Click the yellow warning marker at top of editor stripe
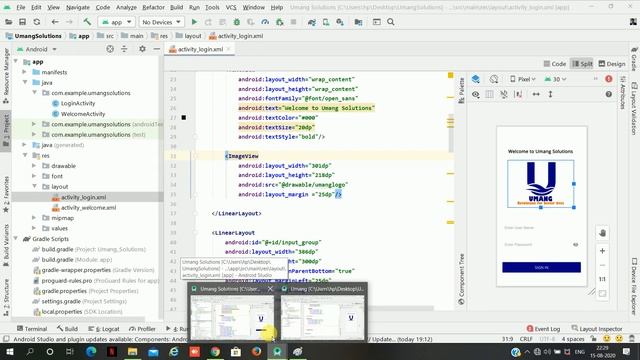Image resolution: width=640 pixels, height=360 pixels. coord(450,75)
